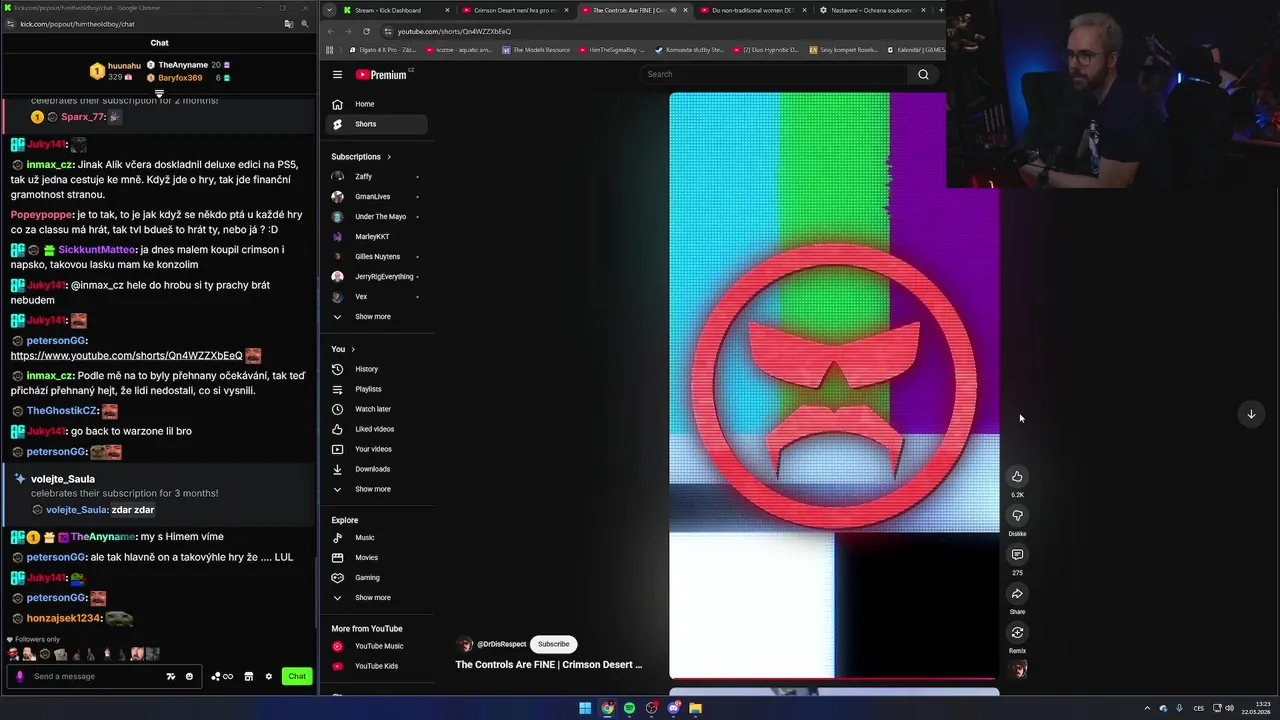Viewport: 1280px width, 720px height.
Task: Open Liked videos
Action: 376,429
